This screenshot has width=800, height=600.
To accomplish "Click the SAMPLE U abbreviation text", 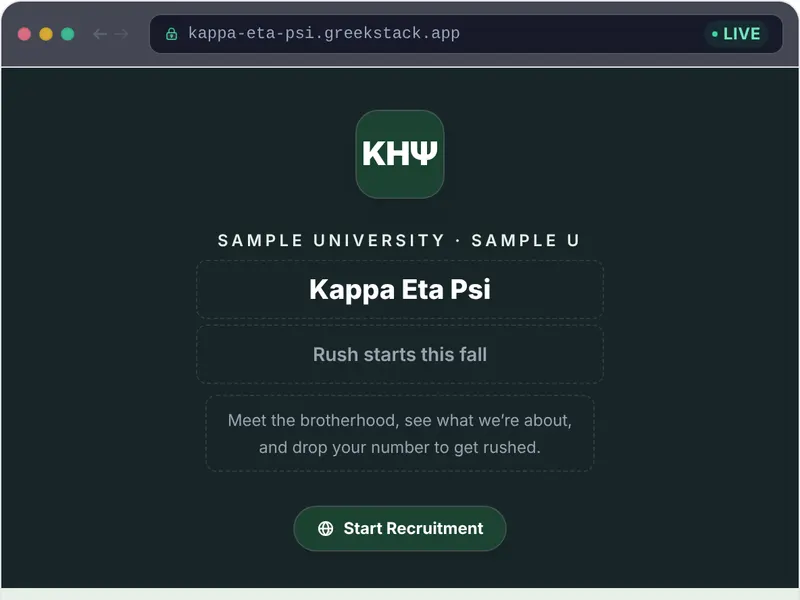I will click(525, 240).
